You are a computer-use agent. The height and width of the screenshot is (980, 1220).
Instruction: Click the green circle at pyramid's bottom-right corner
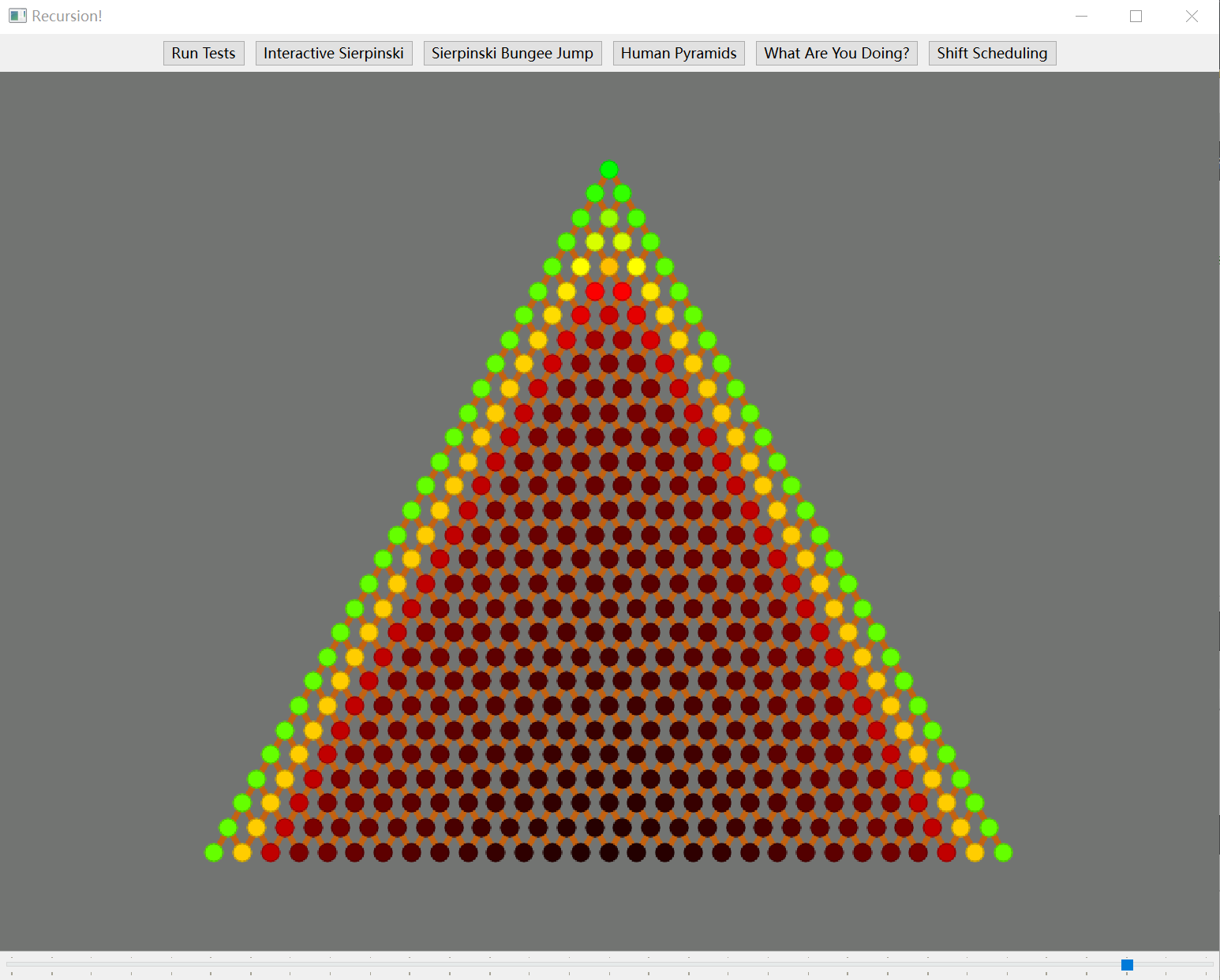[1003, 852]
